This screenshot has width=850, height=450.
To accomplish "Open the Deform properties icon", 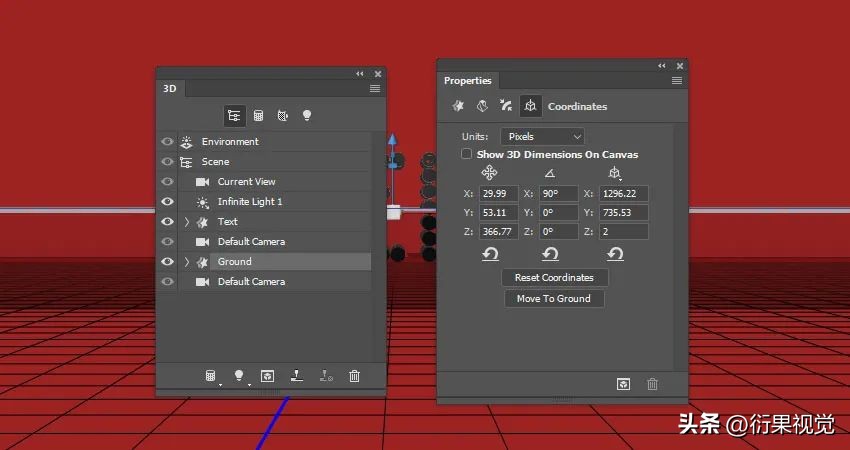I will 482,106.
